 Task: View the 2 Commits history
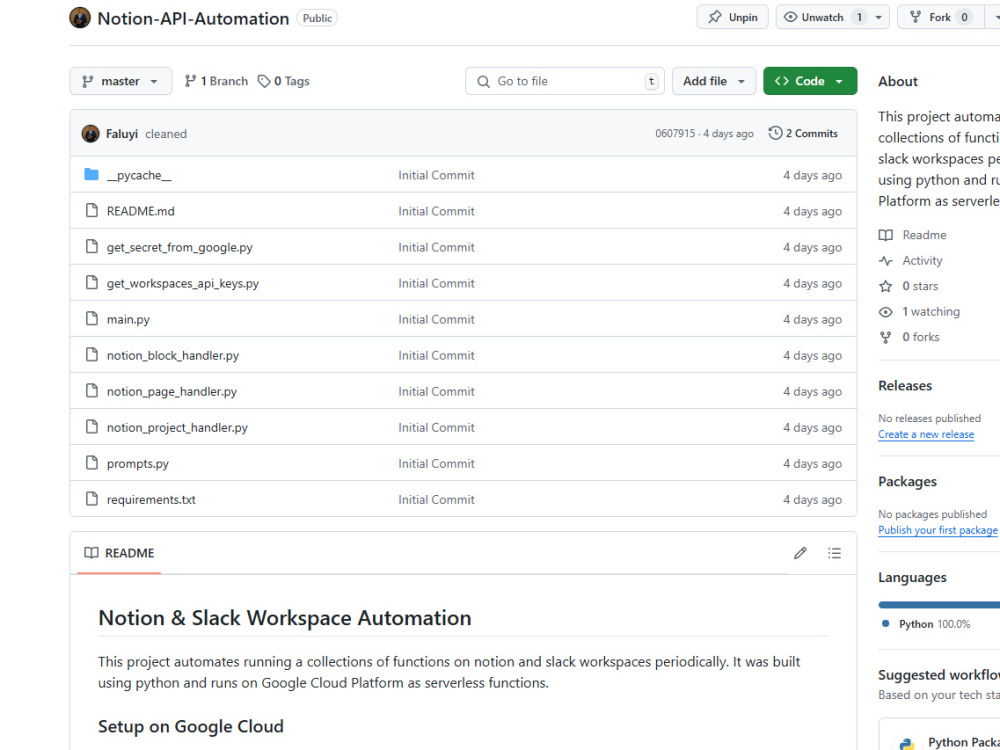pyautogui.click(x=803, y=133)
